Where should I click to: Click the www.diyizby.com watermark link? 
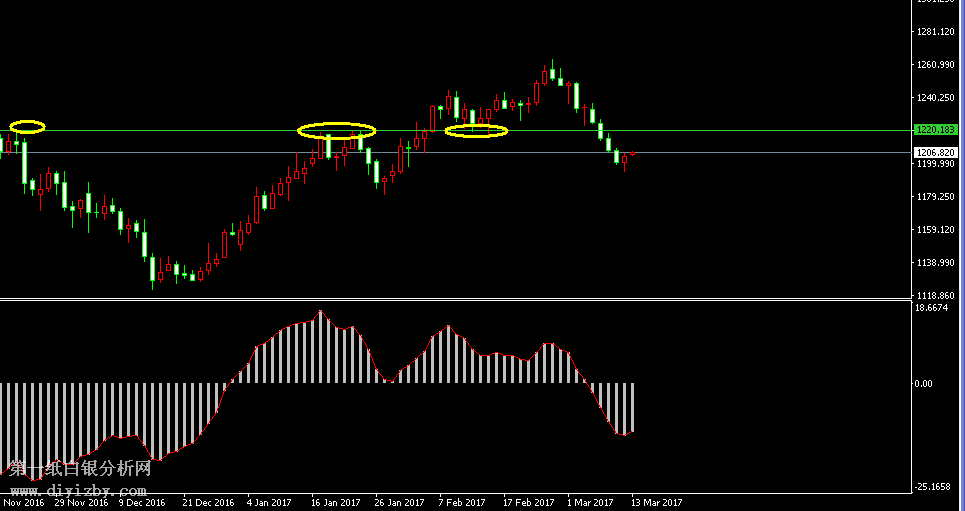click(78, 491)
